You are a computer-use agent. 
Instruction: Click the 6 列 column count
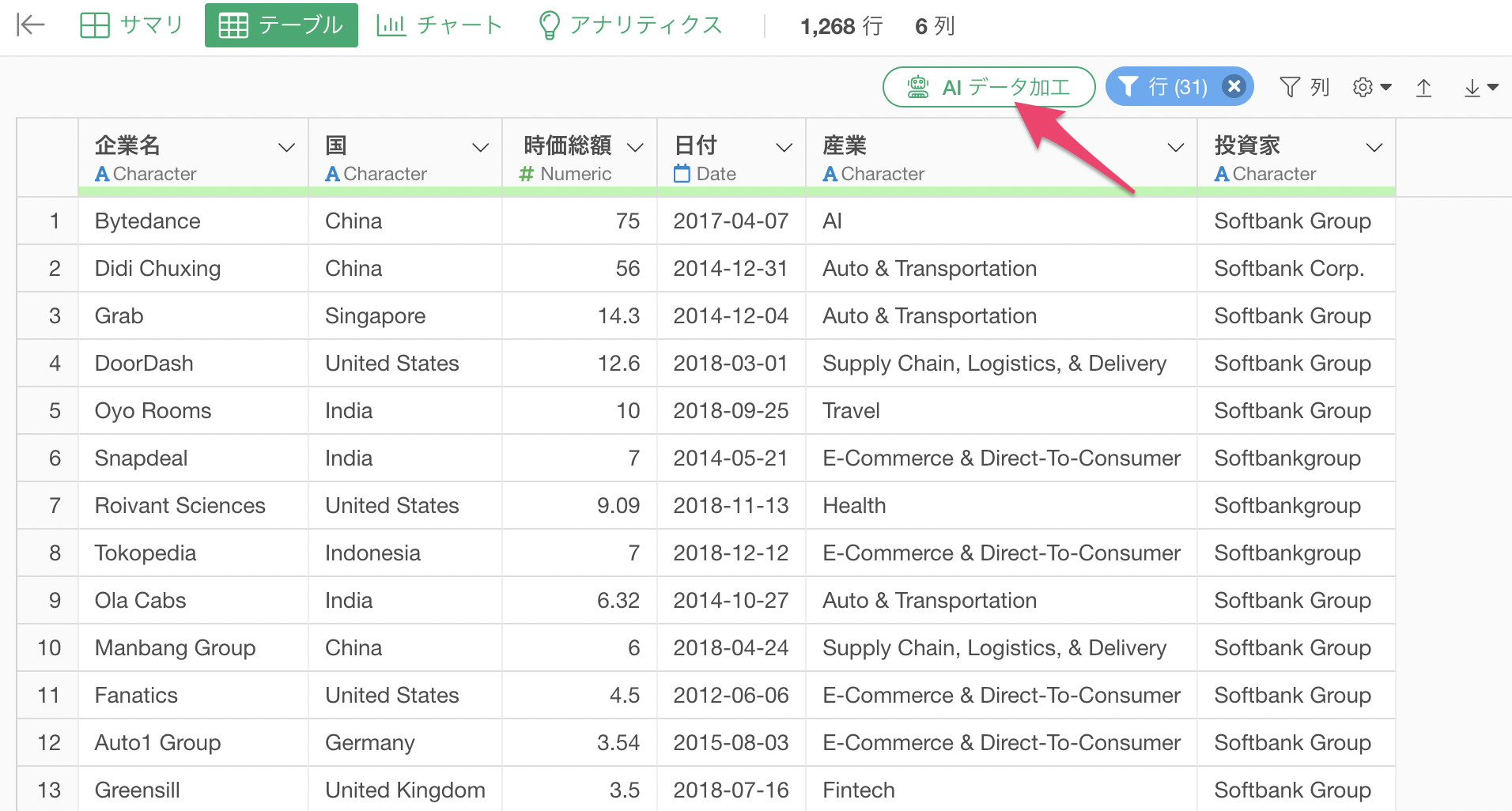pos(935,26)
